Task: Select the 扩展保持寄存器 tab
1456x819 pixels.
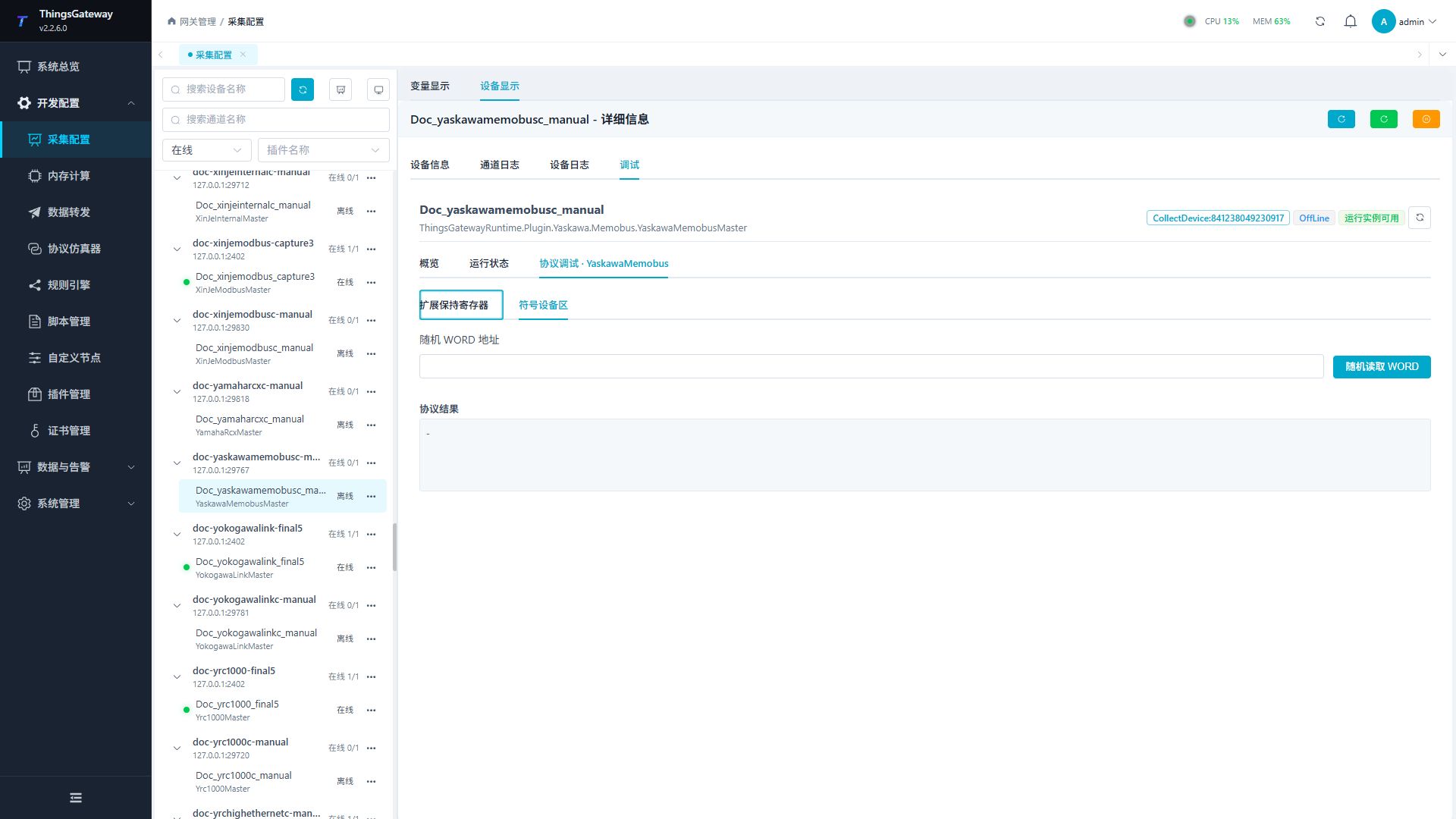Action: coord(461,305)
